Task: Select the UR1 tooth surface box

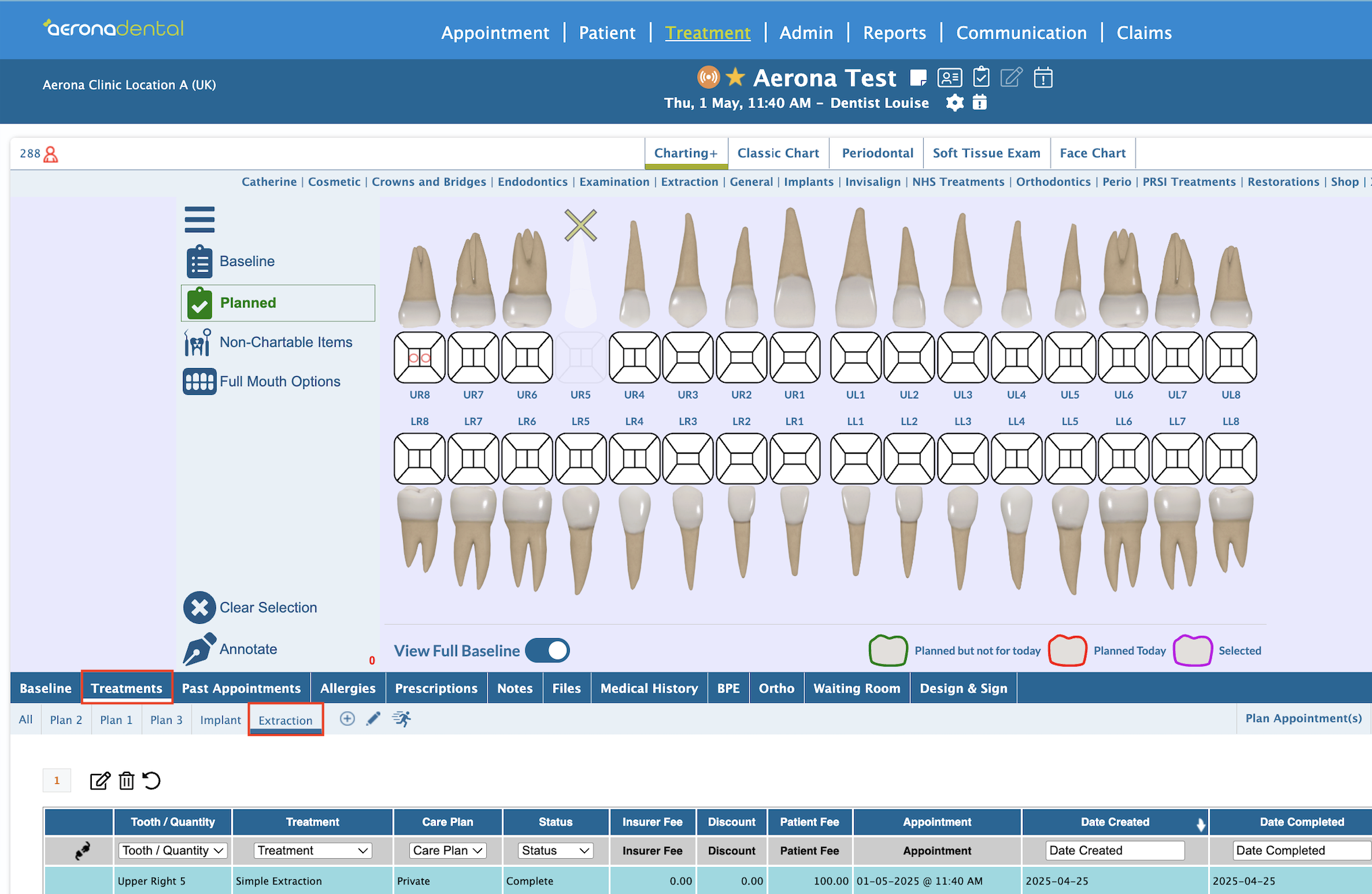Action: 795,357
